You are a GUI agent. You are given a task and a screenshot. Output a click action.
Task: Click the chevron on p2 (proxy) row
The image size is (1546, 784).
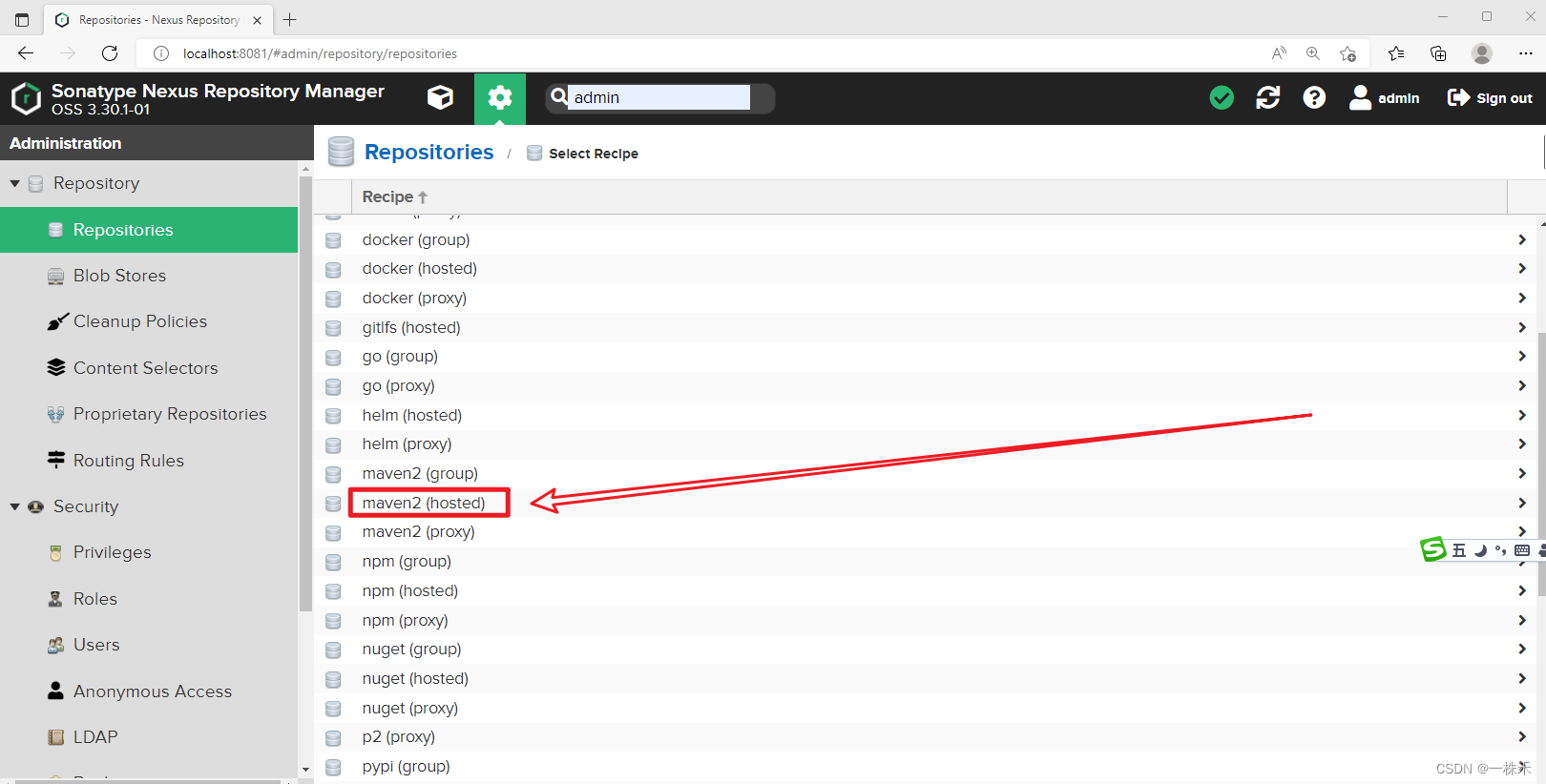point(1522,736)
